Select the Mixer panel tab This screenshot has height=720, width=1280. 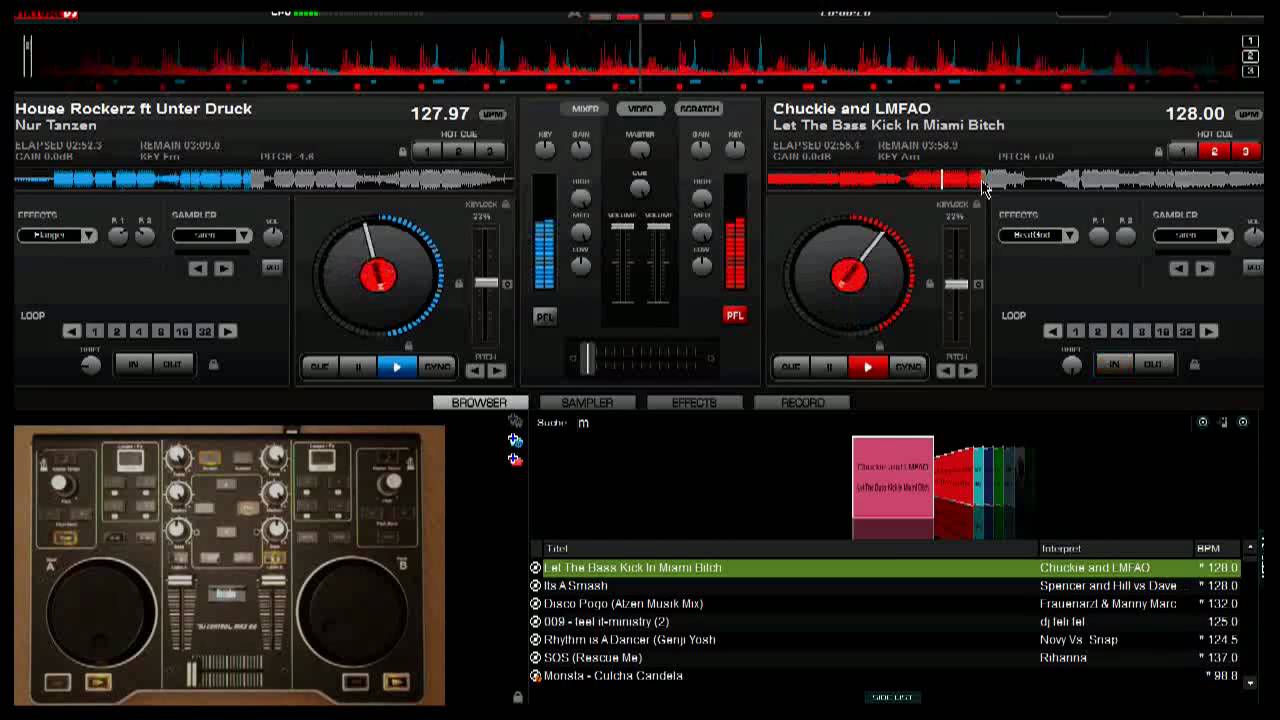585,109
